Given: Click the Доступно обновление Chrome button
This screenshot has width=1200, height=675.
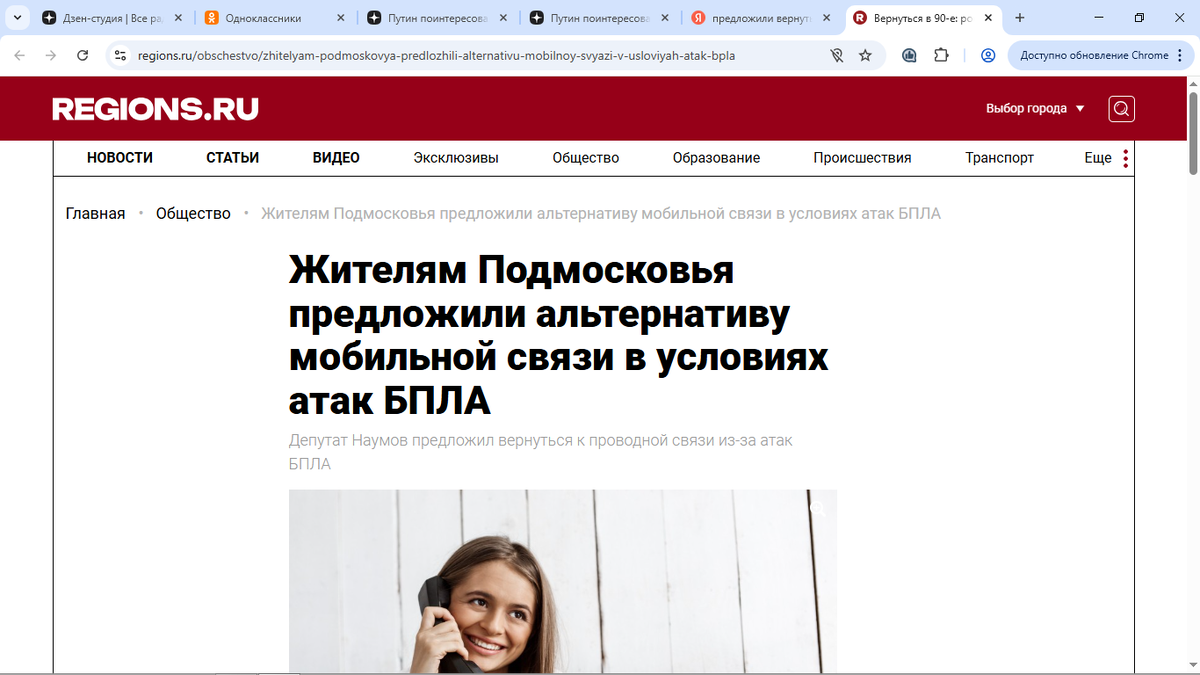Looking at the screenshot, I should (1094, 56).
